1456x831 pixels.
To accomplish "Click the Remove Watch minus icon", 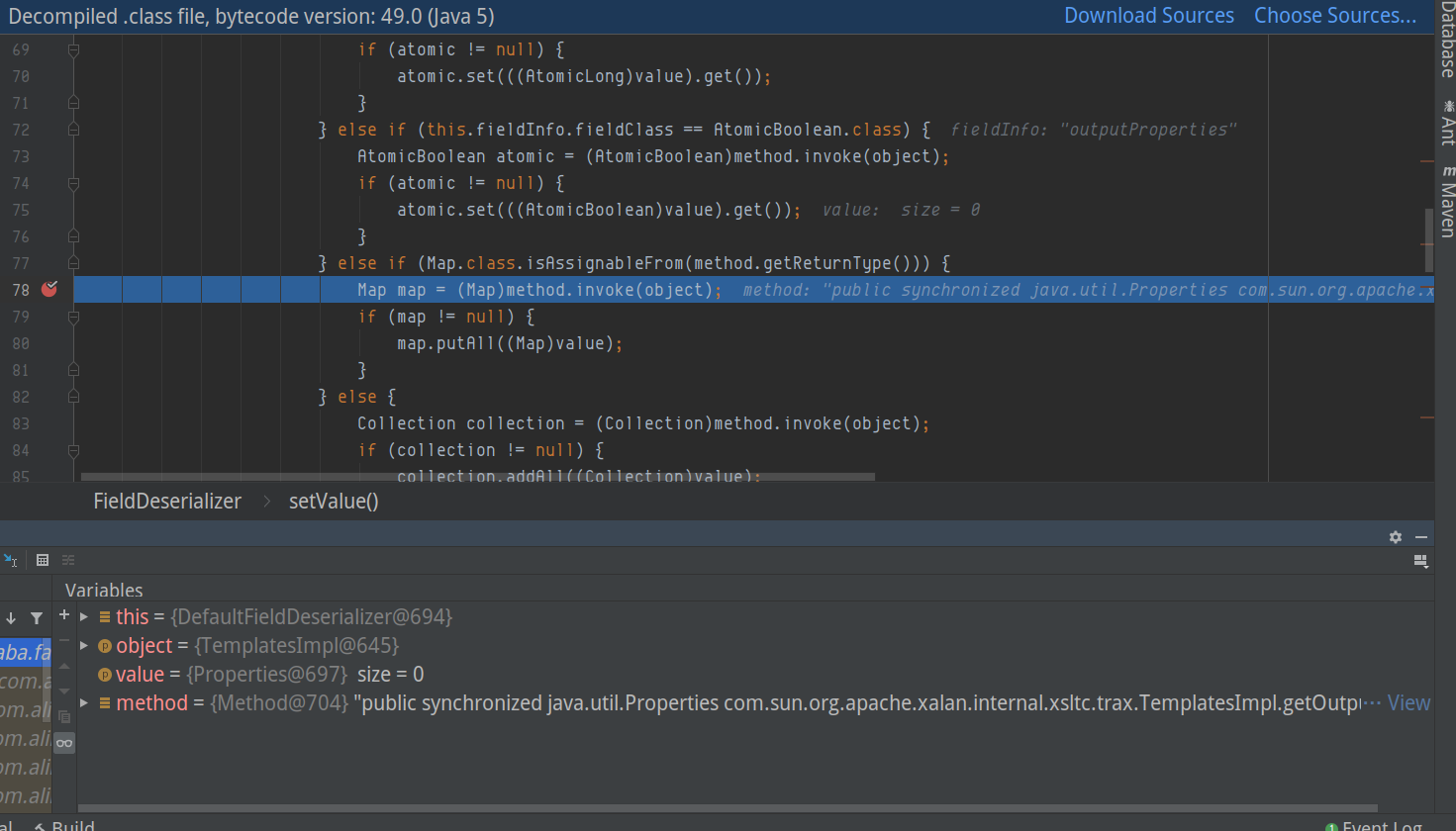I will [64, 641].
